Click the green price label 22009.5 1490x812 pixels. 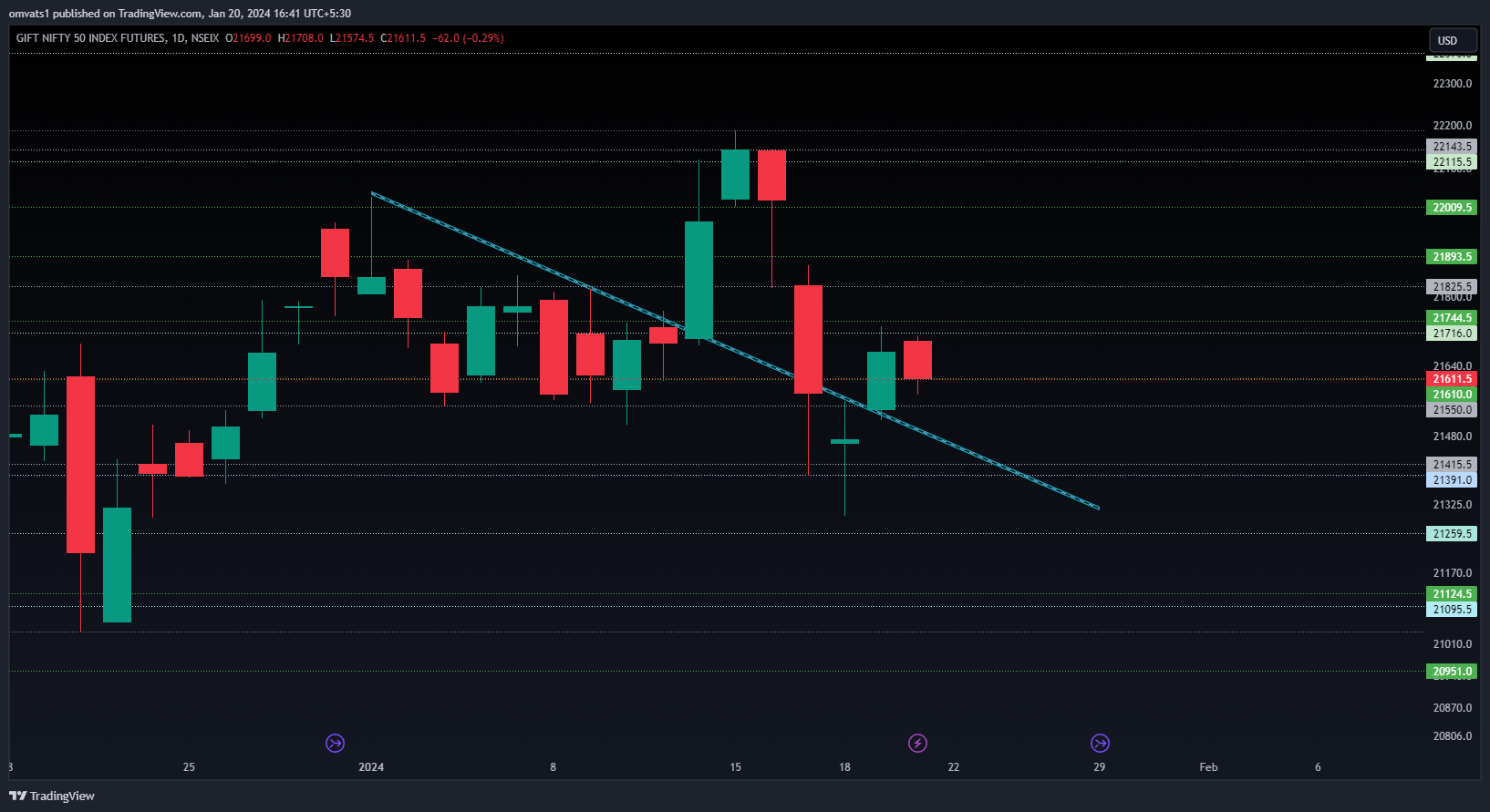[1451, 208]
